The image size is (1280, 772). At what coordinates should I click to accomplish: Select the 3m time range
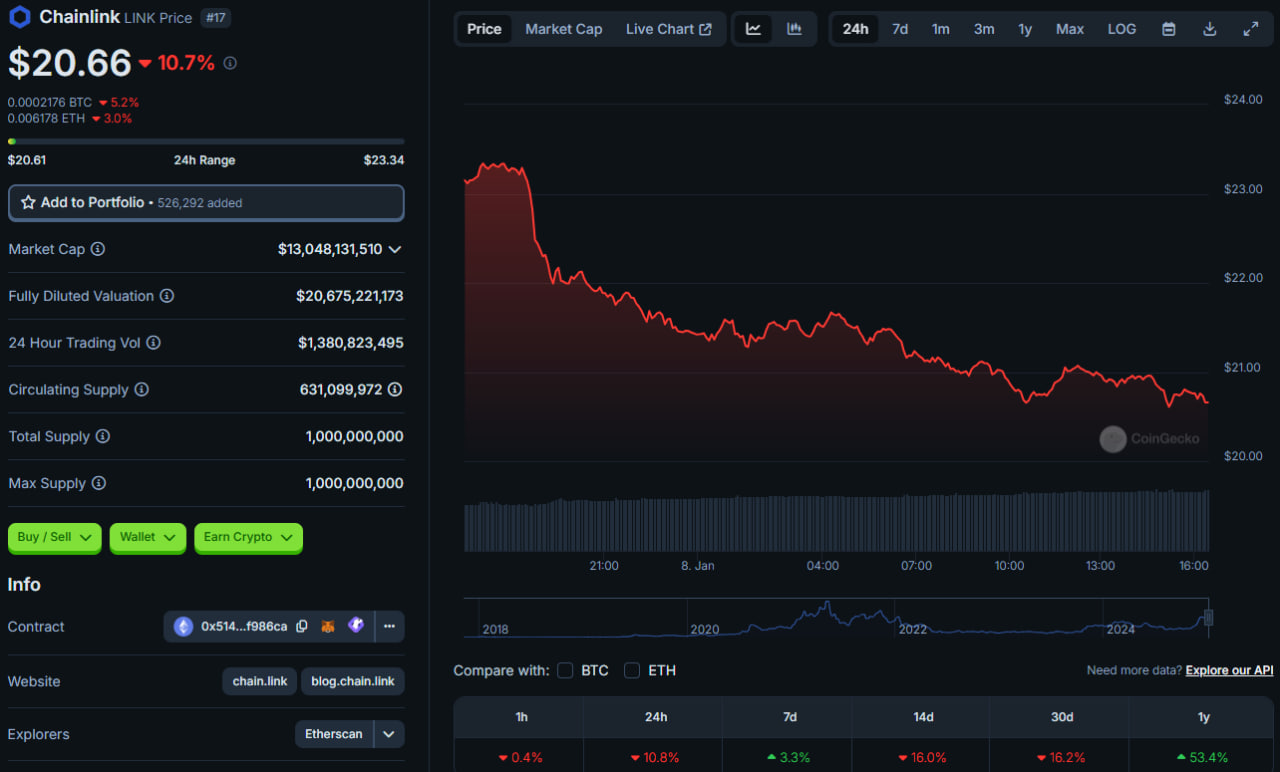coord(984,29)
